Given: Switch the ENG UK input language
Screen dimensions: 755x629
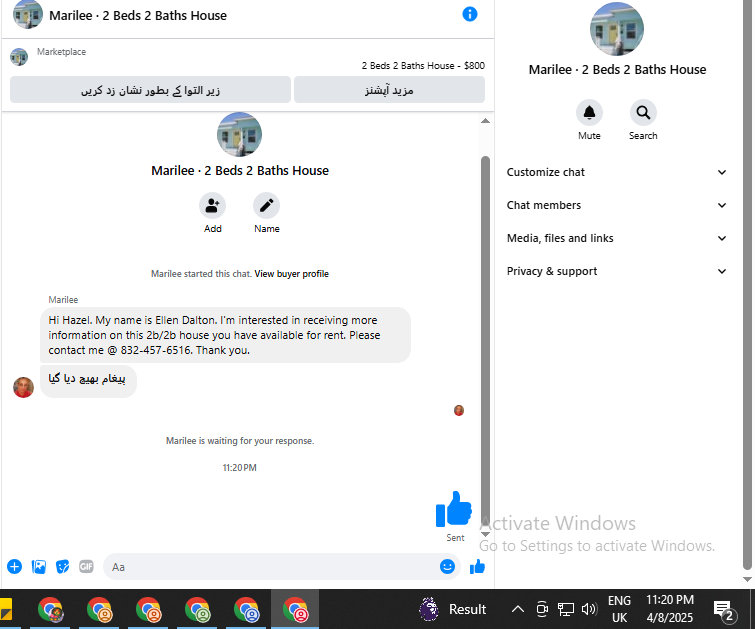Looking at the screenshot, I should (619, 609).
